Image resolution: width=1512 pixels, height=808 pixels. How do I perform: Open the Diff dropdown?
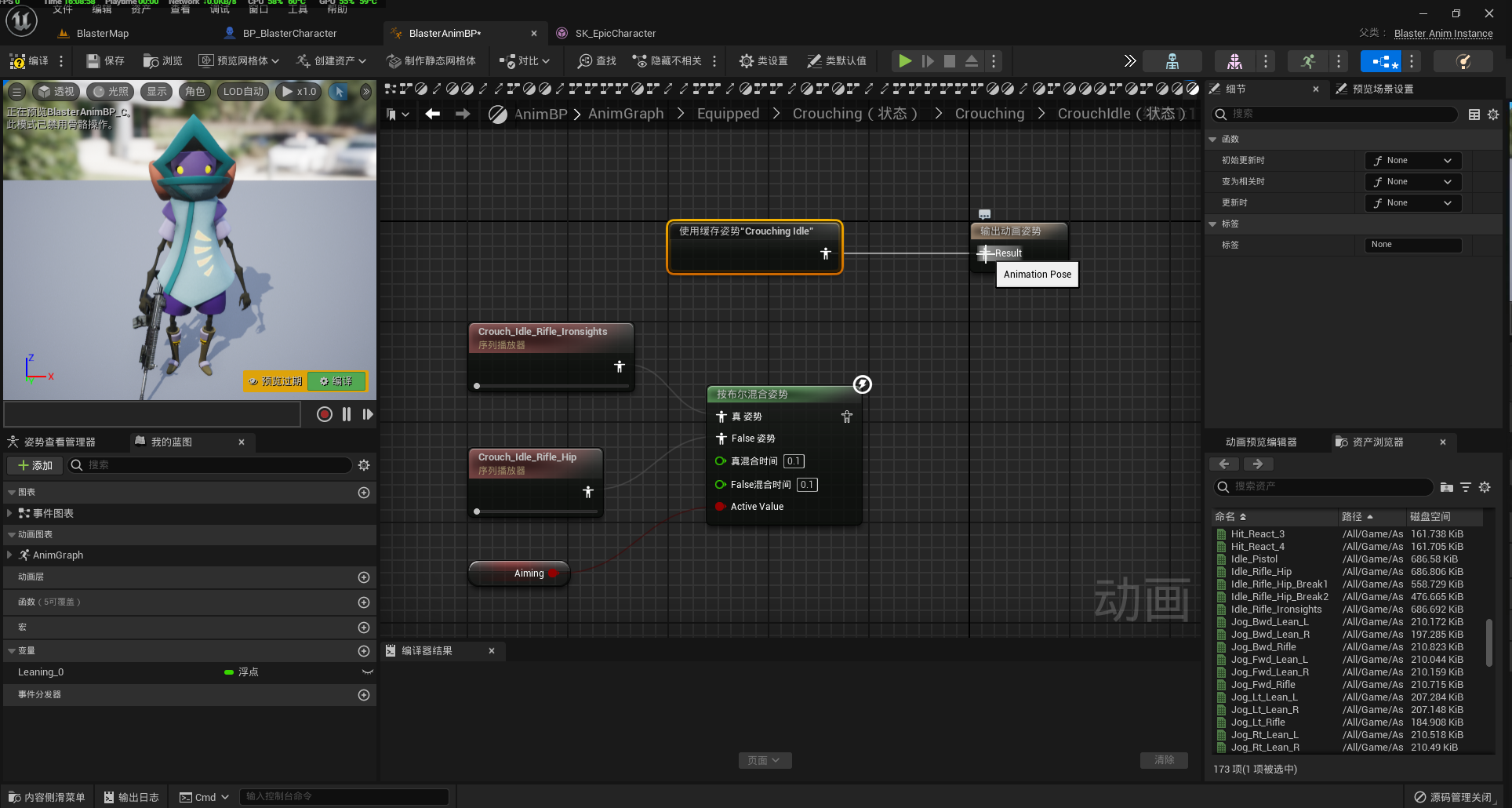click(525, 60)
